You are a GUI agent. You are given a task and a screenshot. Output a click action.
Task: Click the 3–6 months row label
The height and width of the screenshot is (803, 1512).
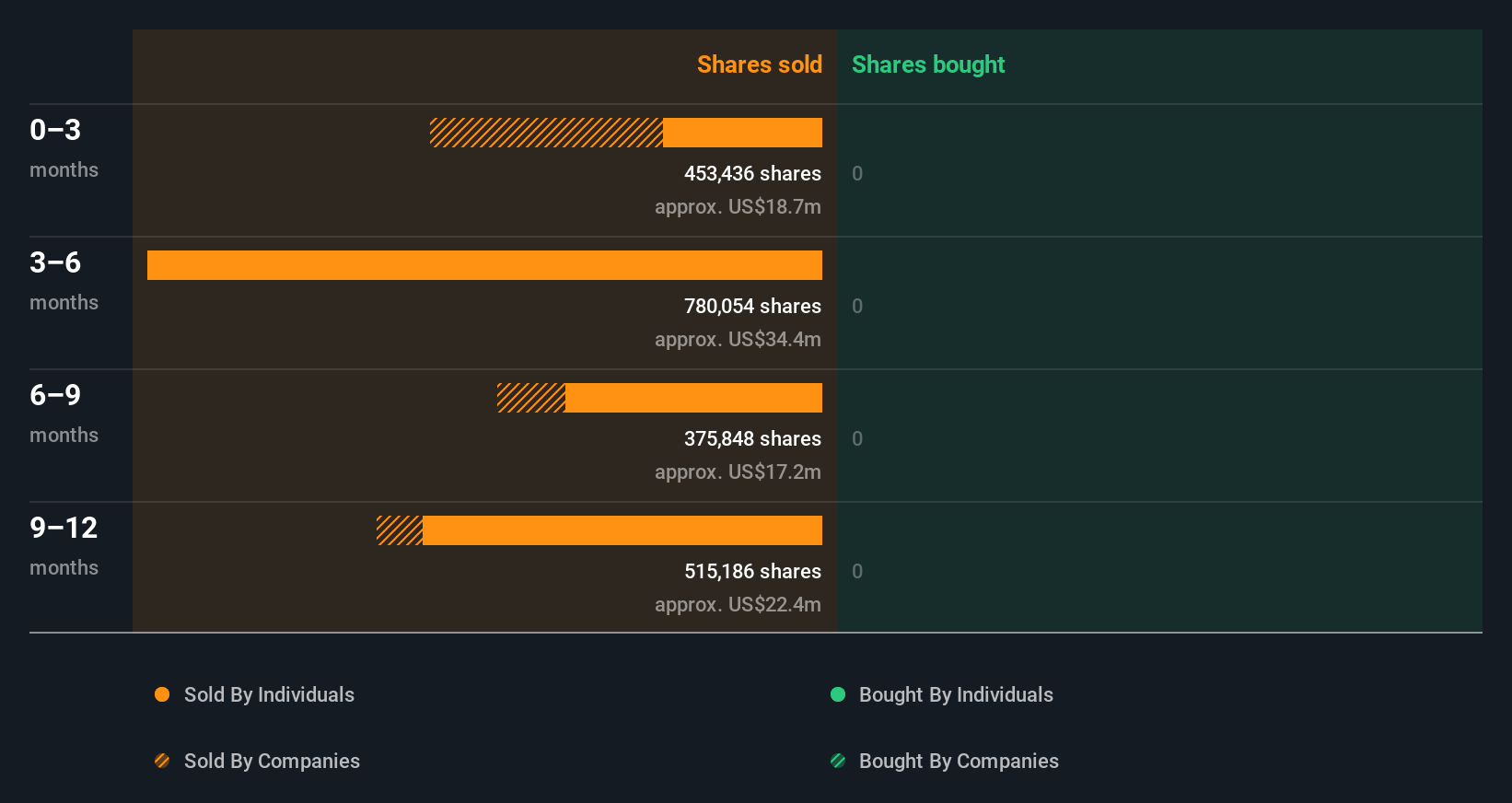[64, 281]
